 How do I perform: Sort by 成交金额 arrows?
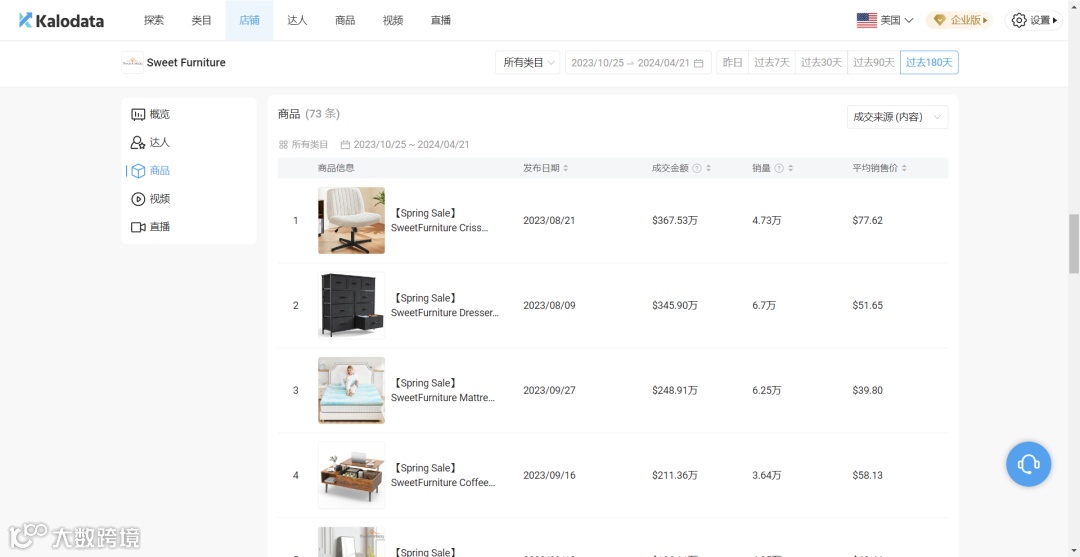708,168
